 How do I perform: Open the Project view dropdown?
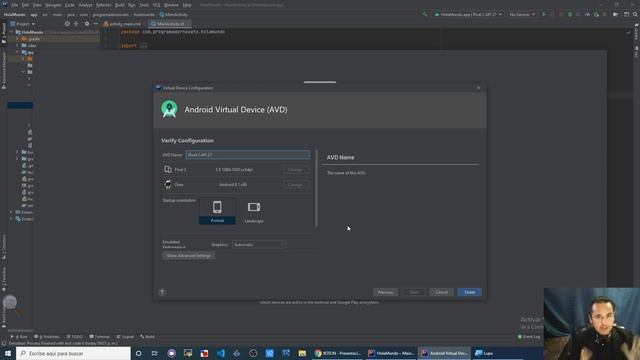pyautogui.click(x=23, y=24)
